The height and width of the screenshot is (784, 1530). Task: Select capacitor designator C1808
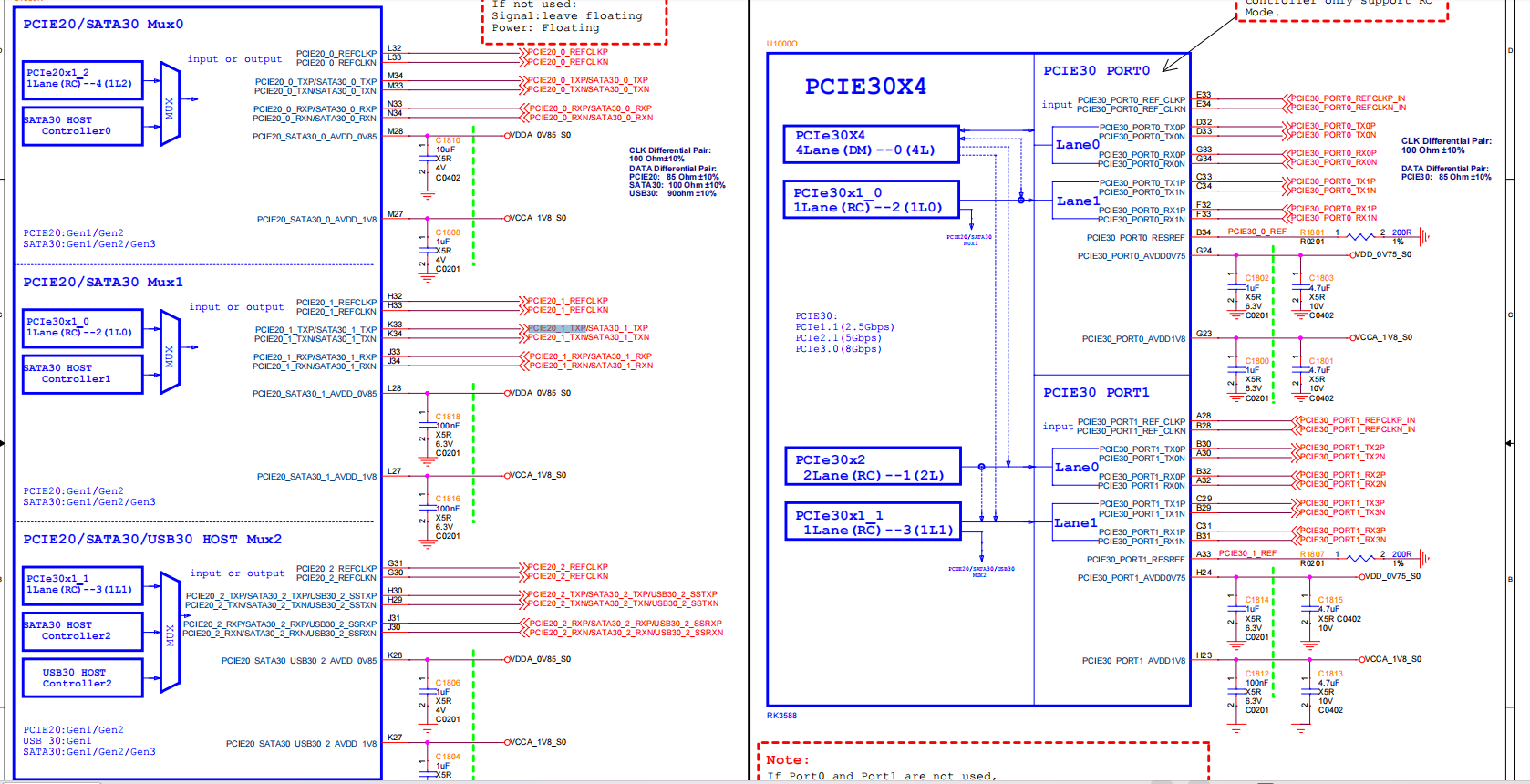[x=448, y=232]
